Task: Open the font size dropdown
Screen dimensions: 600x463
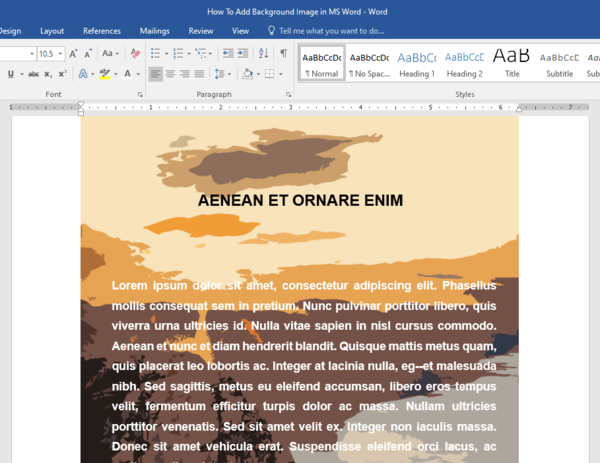Action: click(x=60, y=54)
